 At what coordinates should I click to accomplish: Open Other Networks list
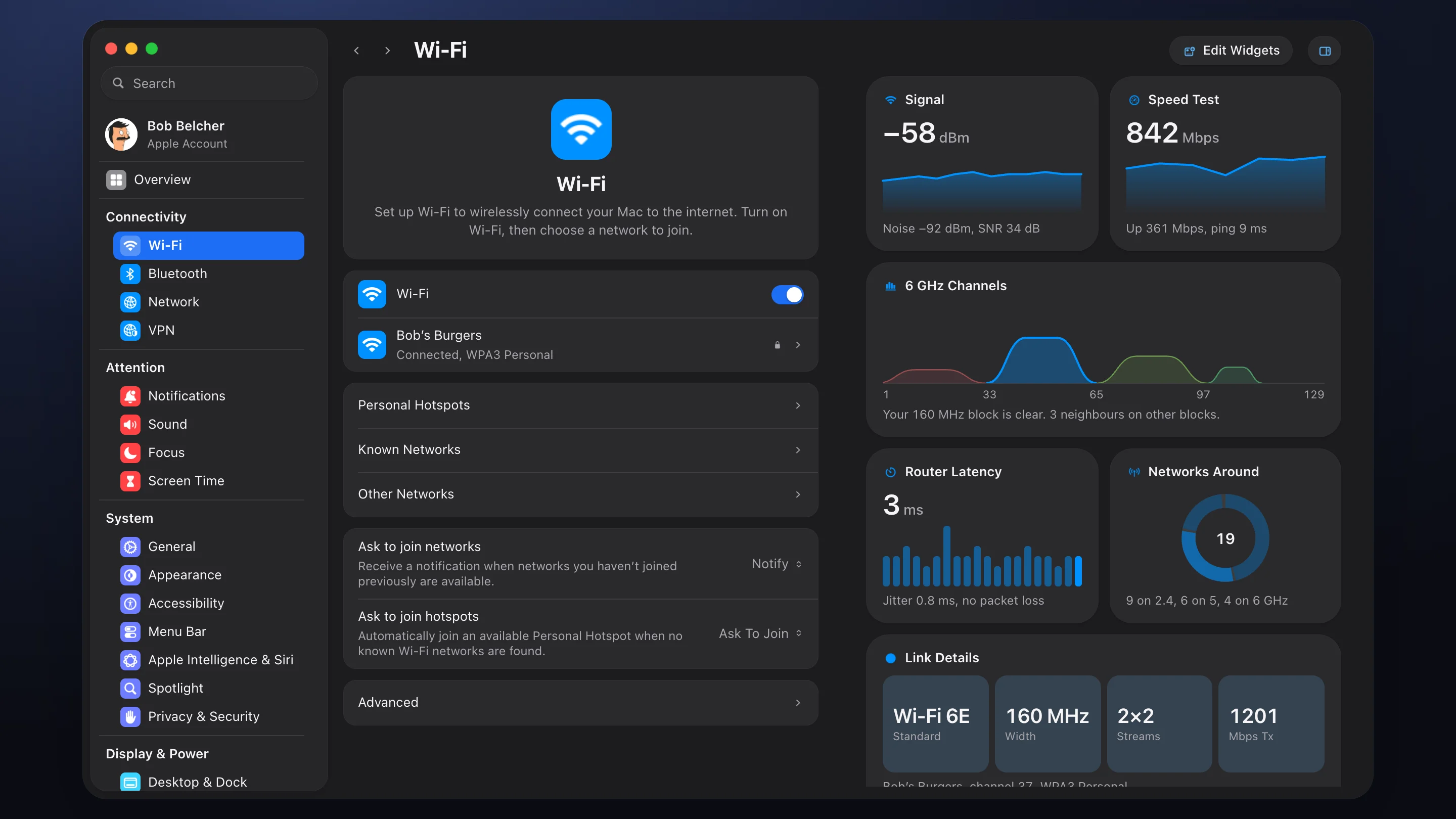pyautogui.click(x=580, y=494)
